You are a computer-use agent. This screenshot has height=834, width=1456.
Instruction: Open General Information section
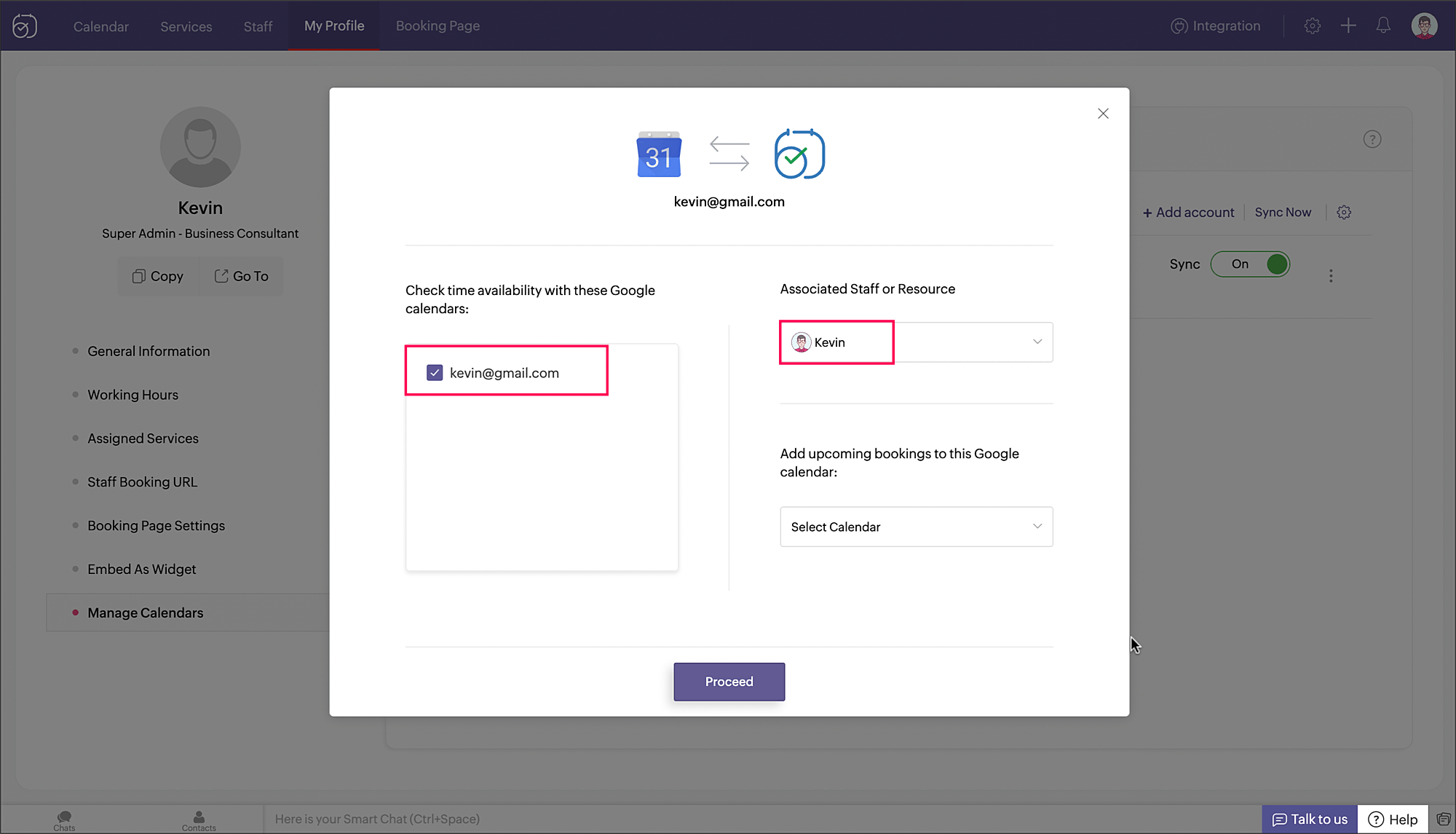point(149,351)
